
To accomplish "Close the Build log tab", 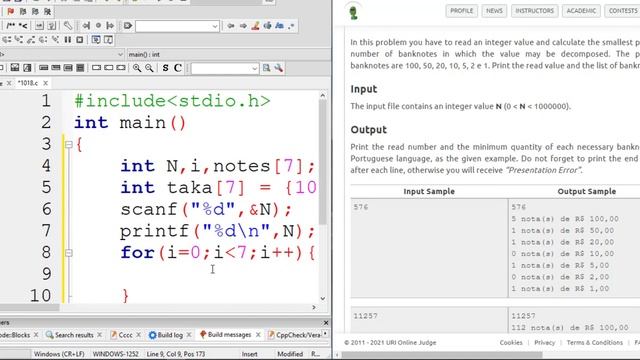I will click(x=189, y=335).
